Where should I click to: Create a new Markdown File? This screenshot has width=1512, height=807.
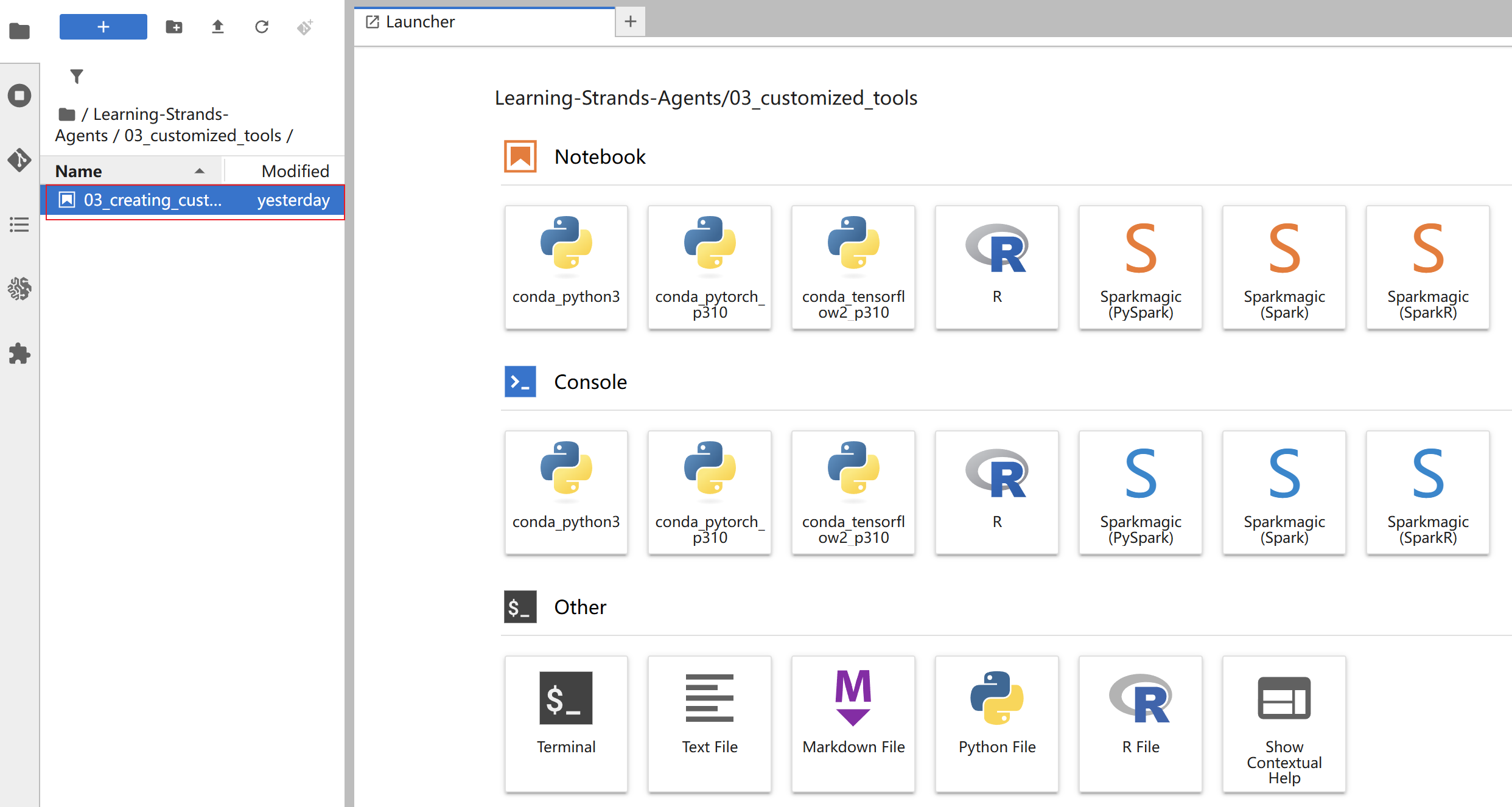(x=853, y=724)
